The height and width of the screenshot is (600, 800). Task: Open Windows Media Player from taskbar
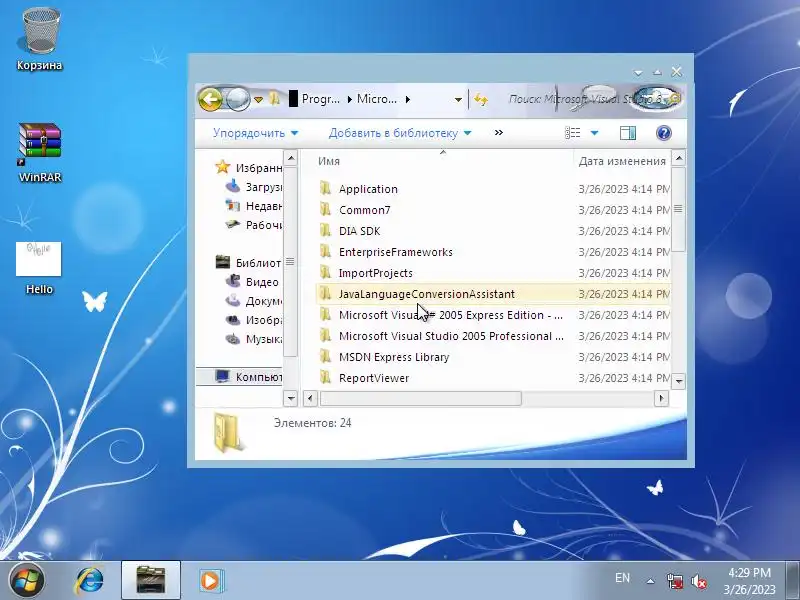[211, 581]
